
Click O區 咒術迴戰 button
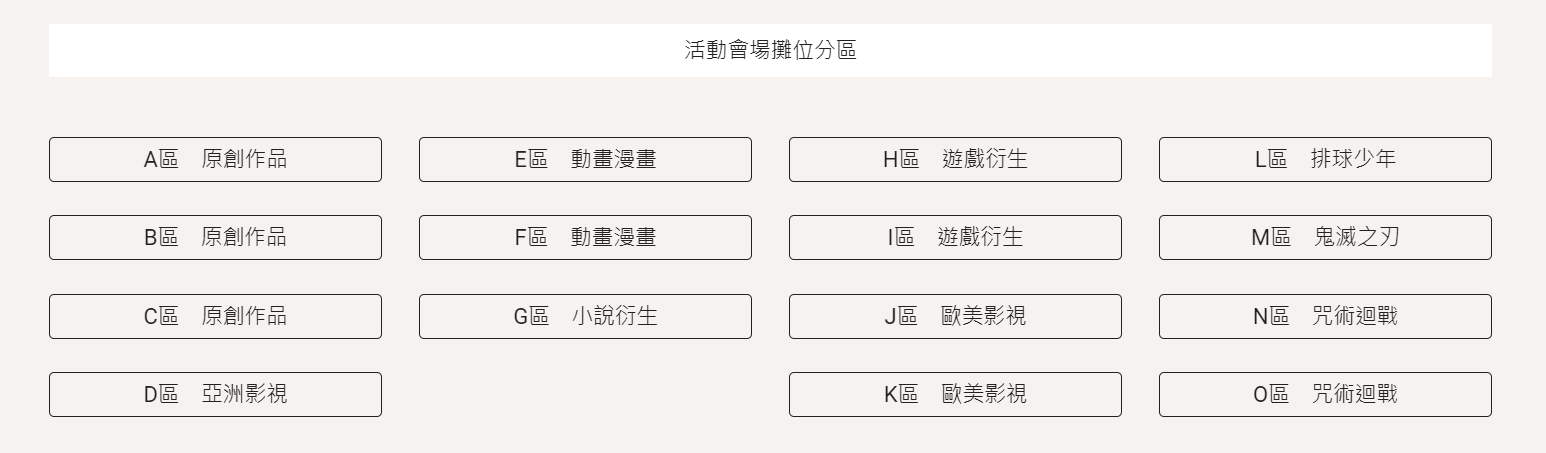pos(1325,394)
